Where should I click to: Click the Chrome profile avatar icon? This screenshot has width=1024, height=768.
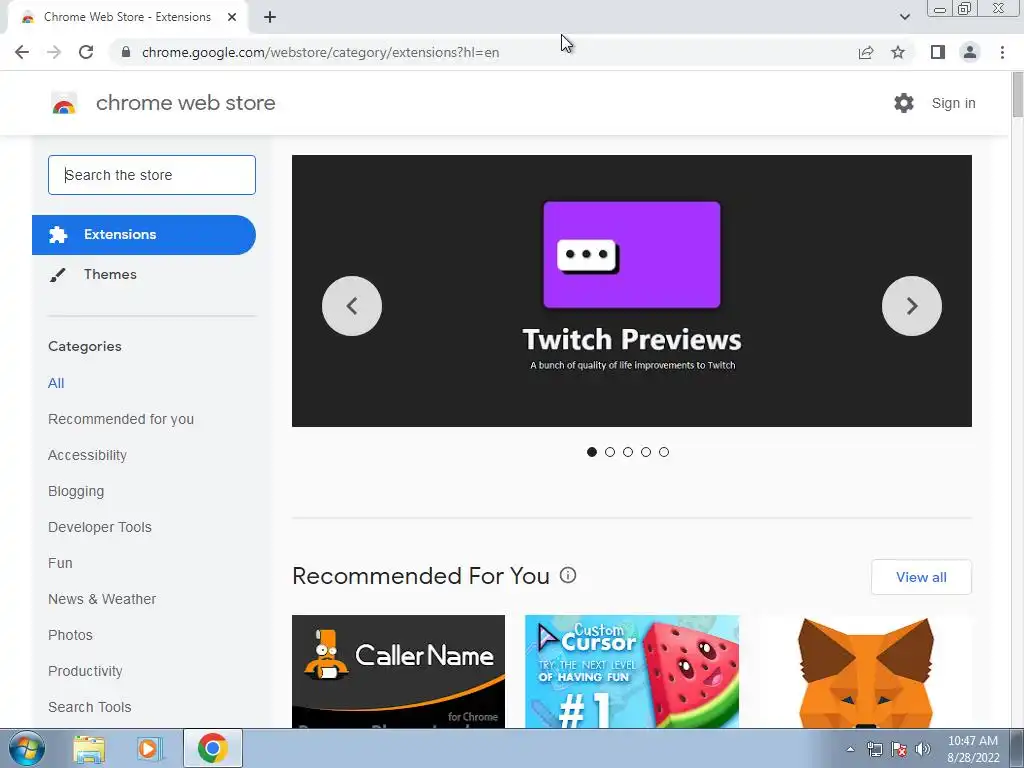(970, 52)
